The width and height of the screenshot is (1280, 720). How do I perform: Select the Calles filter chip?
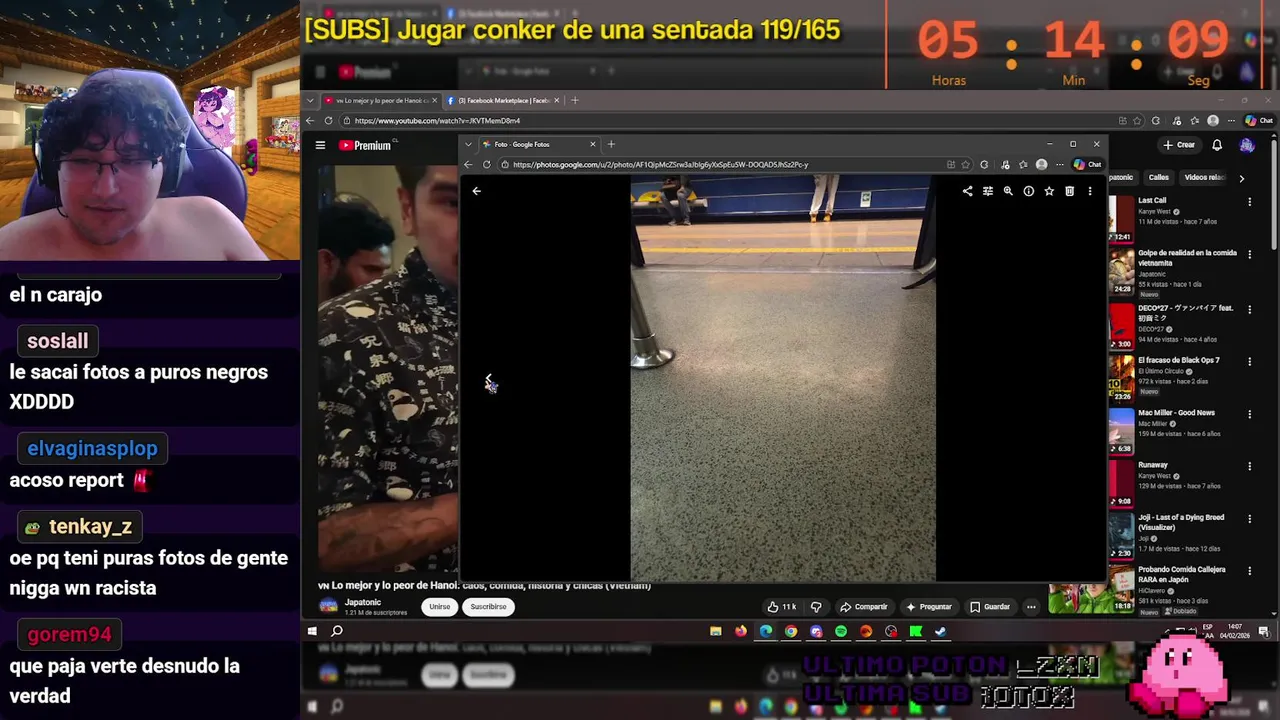pos(1158,178)
